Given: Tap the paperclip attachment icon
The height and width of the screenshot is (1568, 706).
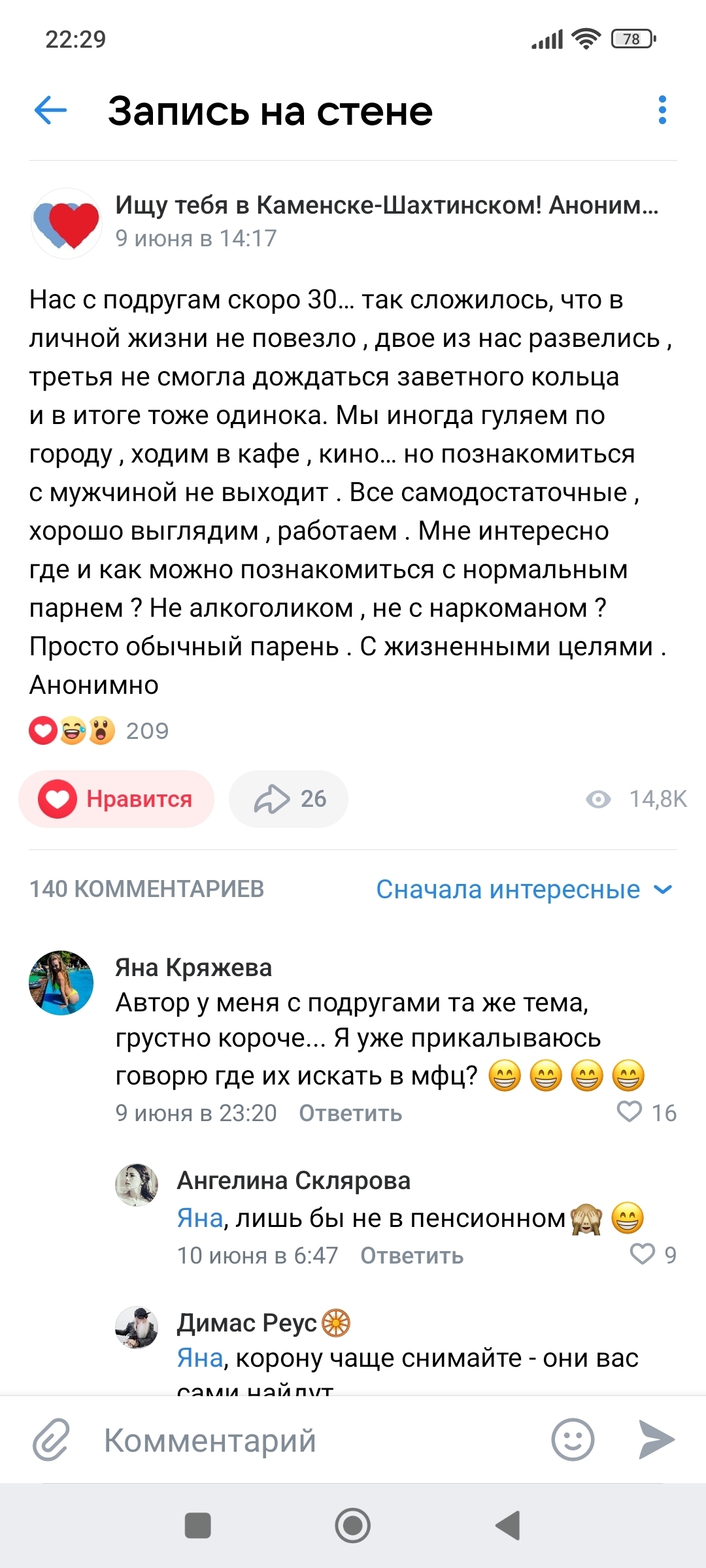Looking at the screenshot, I should 51,1439.
